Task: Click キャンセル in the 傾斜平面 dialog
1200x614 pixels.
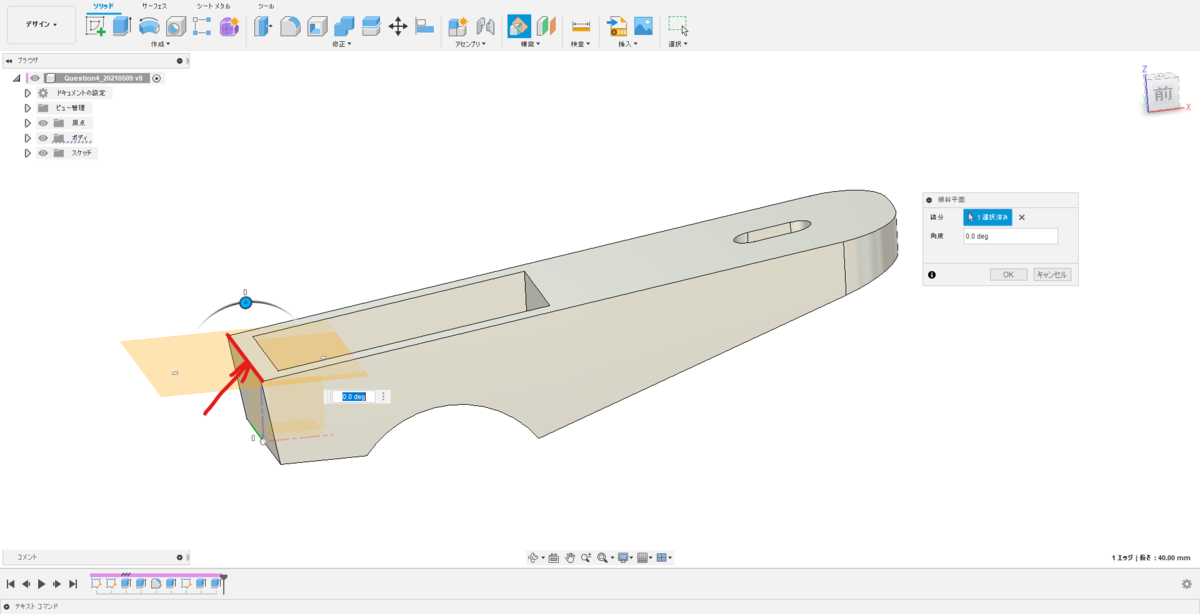Action: tap(1052, 274)
